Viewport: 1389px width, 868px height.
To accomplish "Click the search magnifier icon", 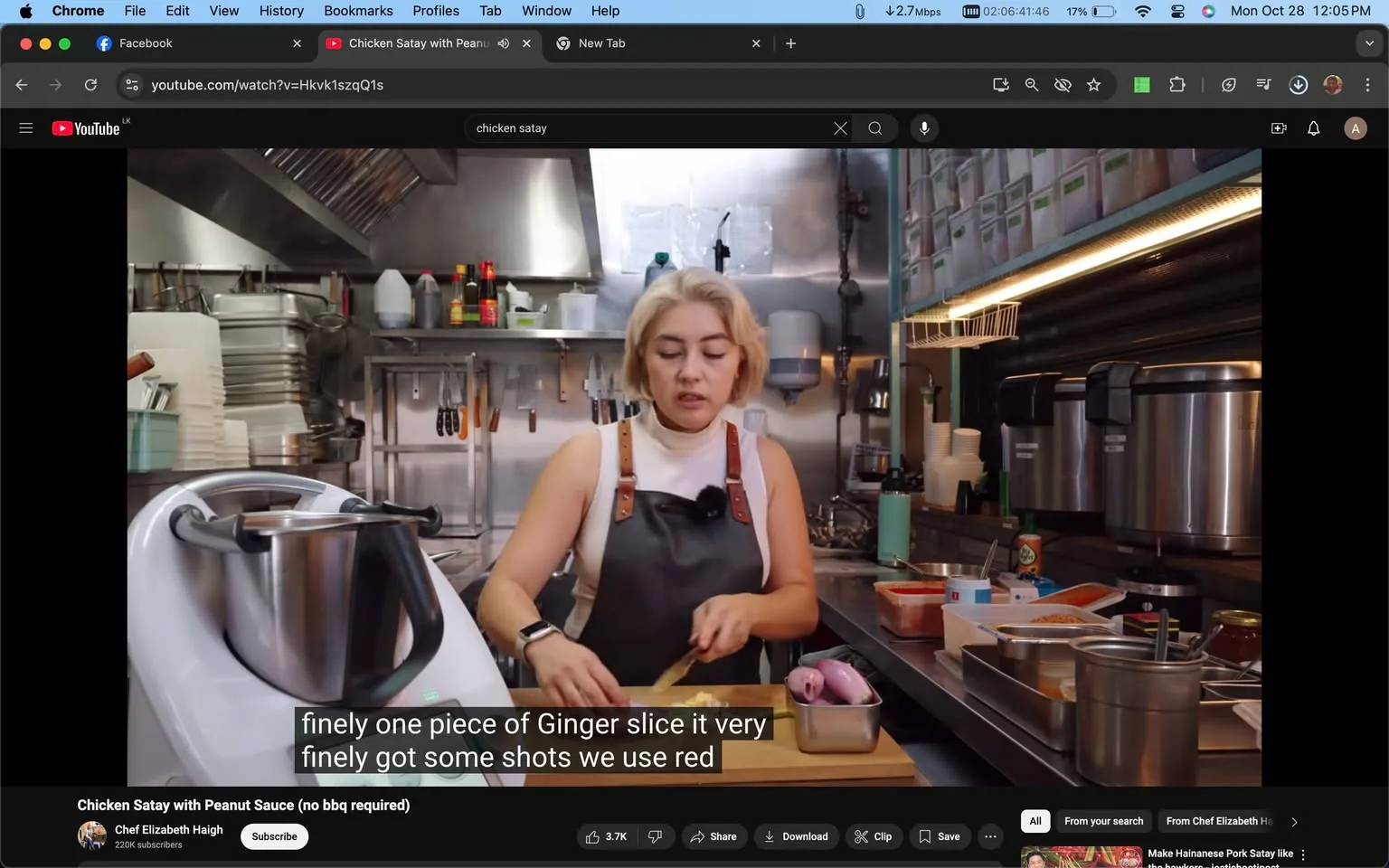I will (874, 127).
